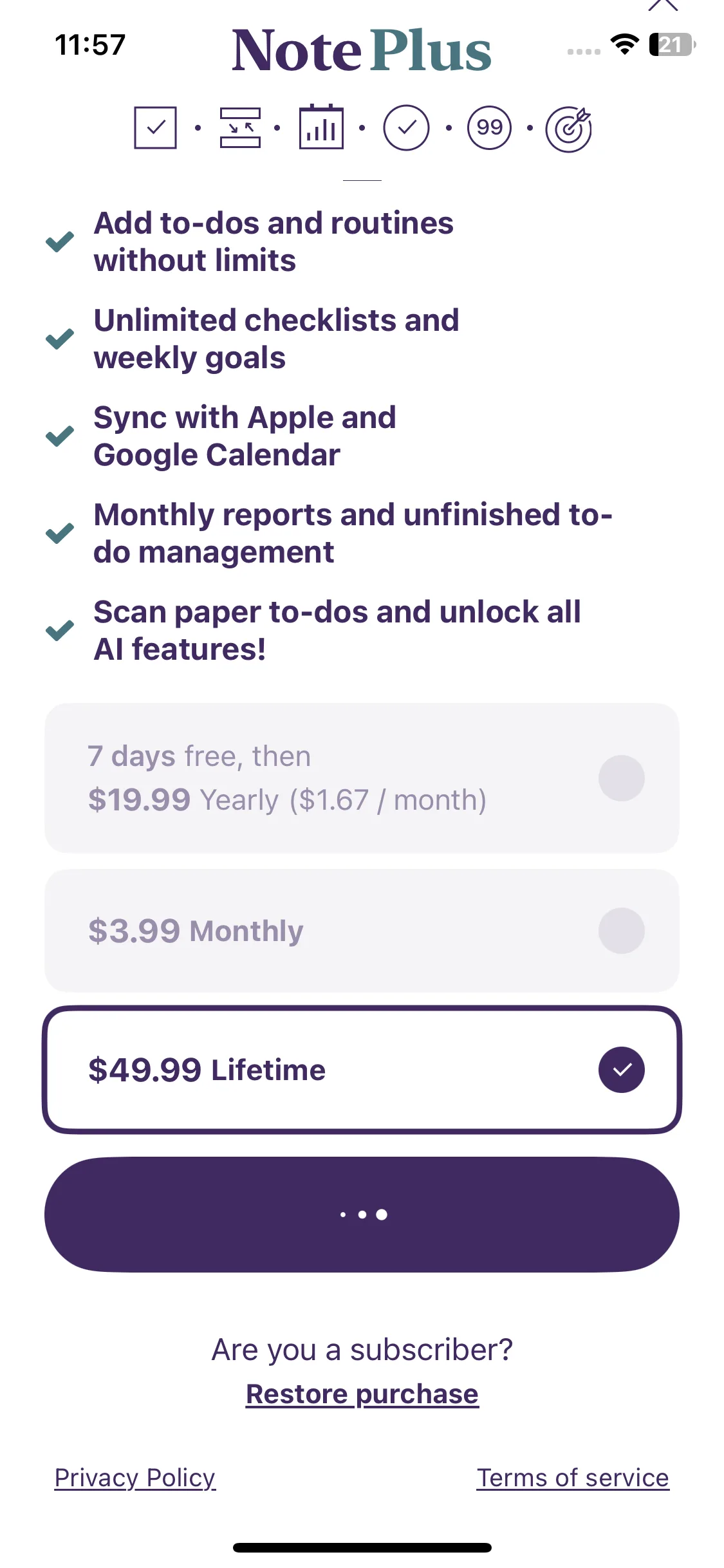The height and width of the screenshot is (1568, 724).
Task: Tap checkmark beside Unlimited checklists feature
Action: [60, 339]
